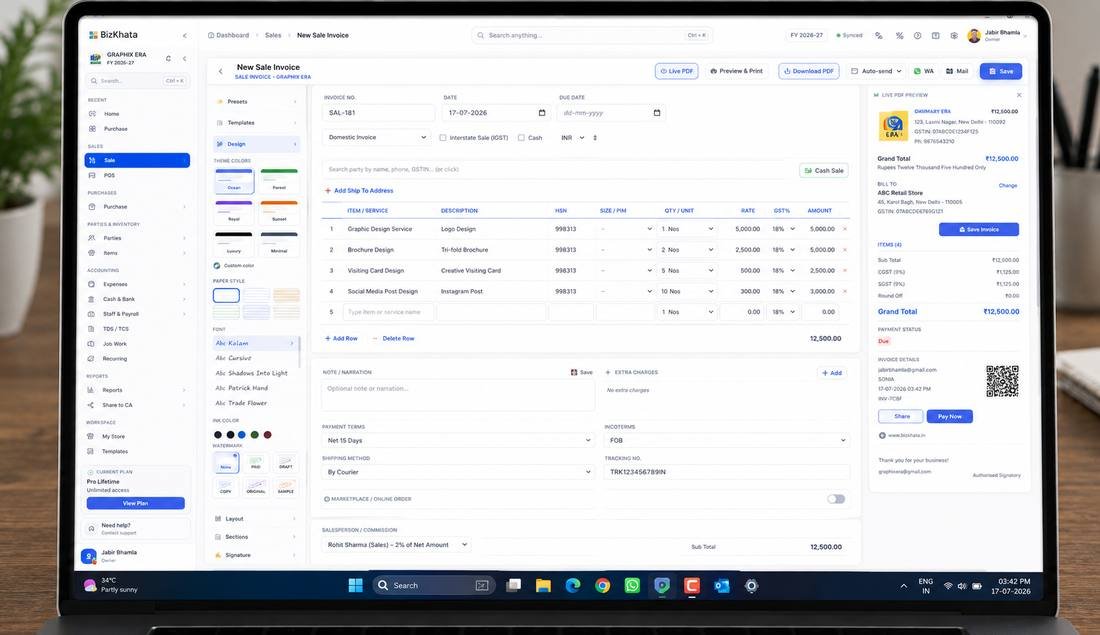Click the Preview & Print button
This screenshot has width=1100, height=635.
pyautogui.click(x=737, y=71)
